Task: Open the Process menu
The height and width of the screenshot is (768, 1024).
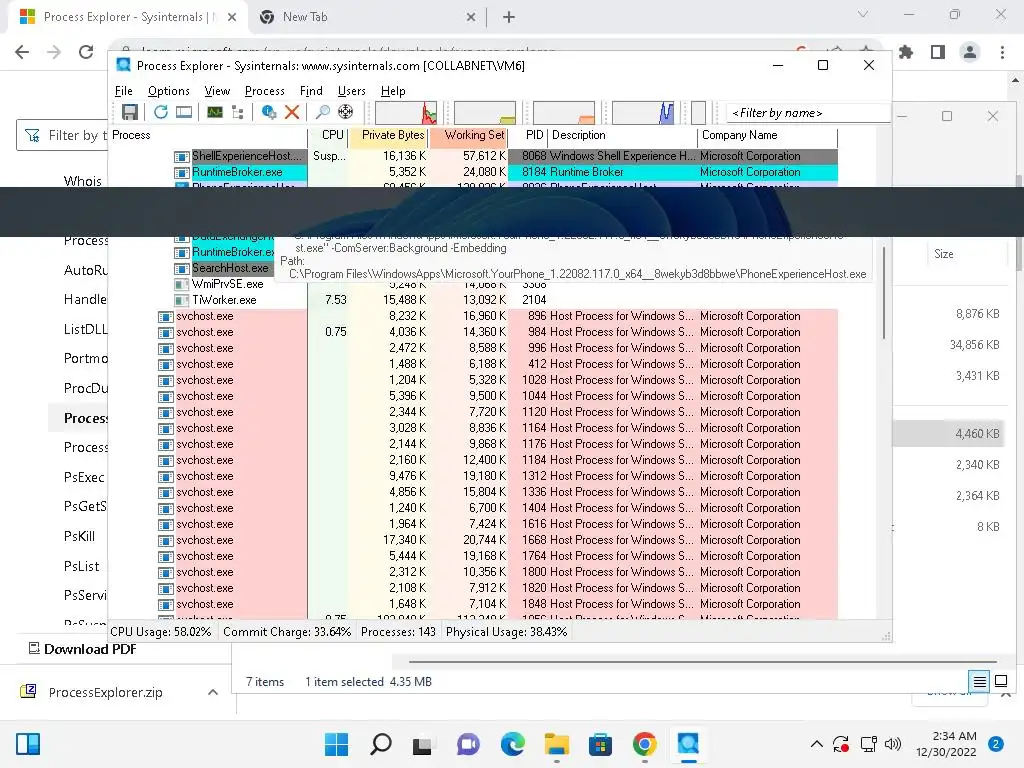Action: (x=264, y=91)
